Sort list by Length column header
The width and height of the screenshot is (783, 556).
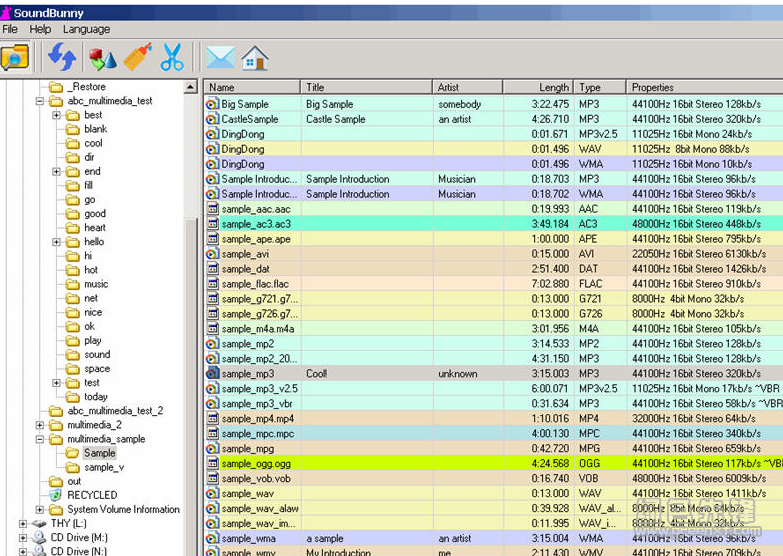[538, 87]
